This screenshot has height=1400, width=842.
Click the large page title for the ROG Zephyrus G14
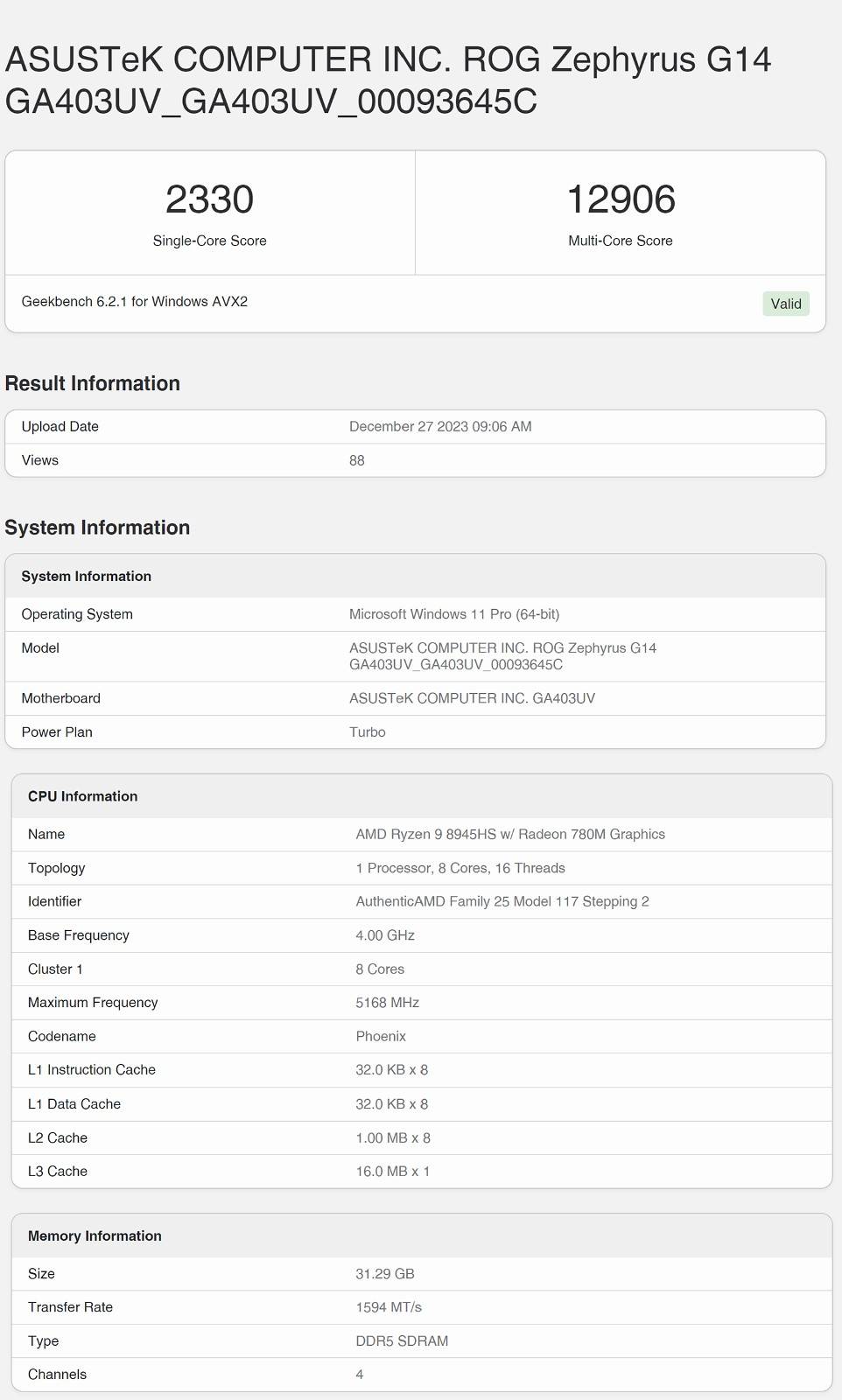tap(389, 80)
